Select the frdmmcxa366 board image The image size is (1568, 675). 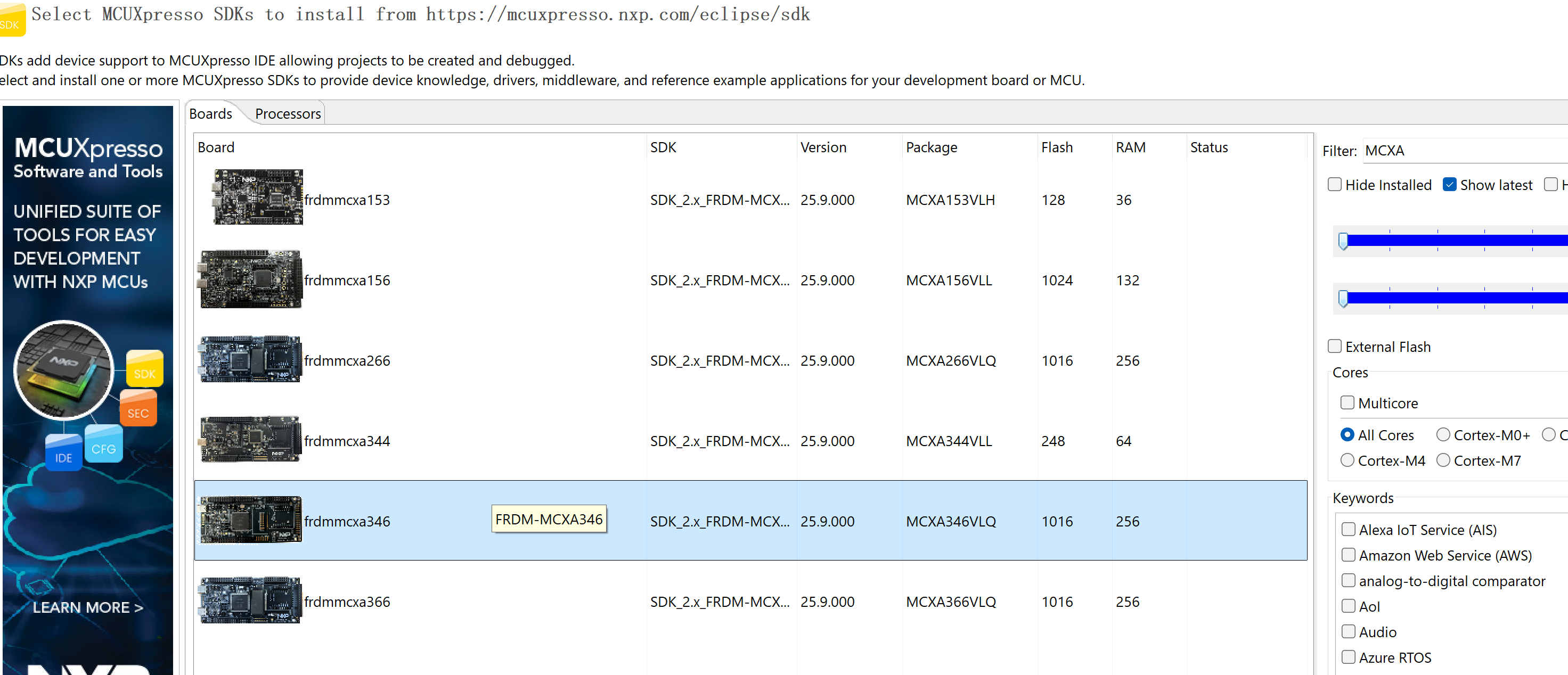pos(250,600)
